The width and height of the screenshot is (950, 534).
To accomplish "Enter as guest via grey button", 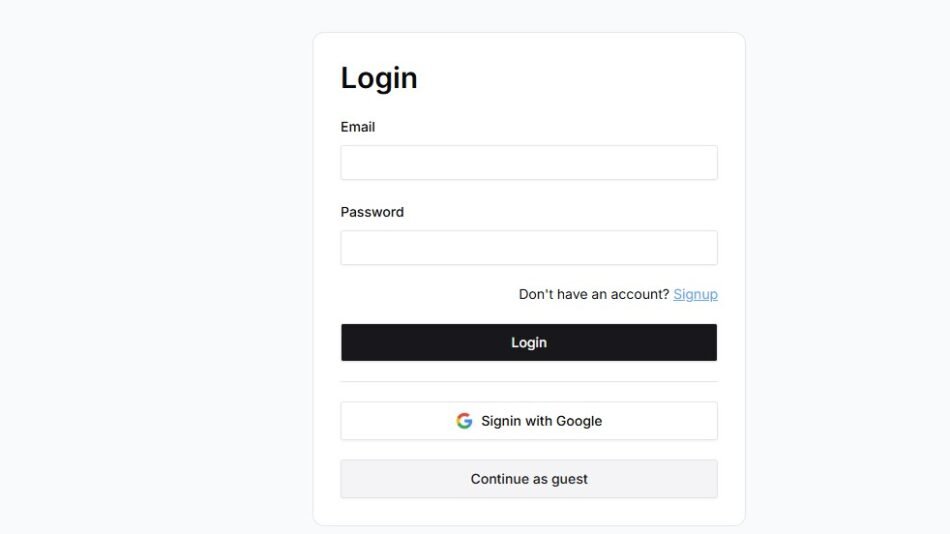I will (528, 479).
